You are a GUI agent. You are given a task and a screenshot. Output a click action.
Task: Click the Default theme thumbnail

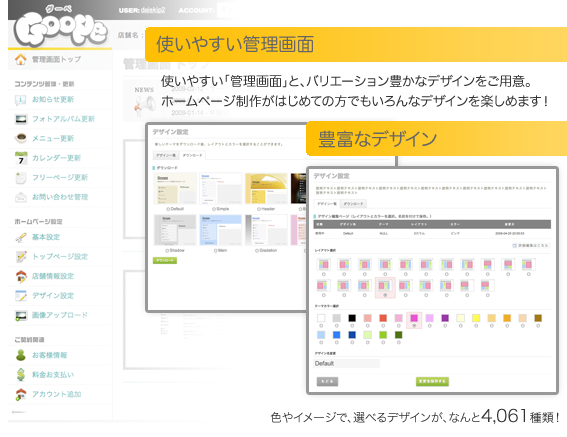click(x=175, y=188)
